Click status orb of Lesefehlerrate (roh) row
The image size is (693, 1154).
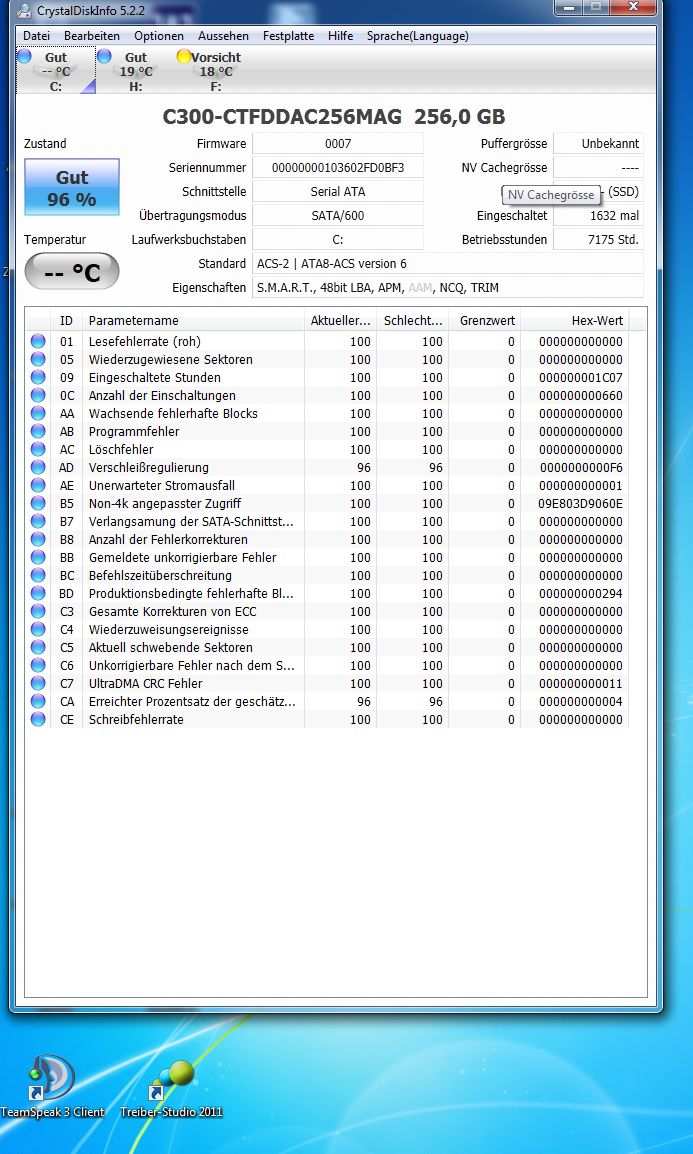pos(38,341)
